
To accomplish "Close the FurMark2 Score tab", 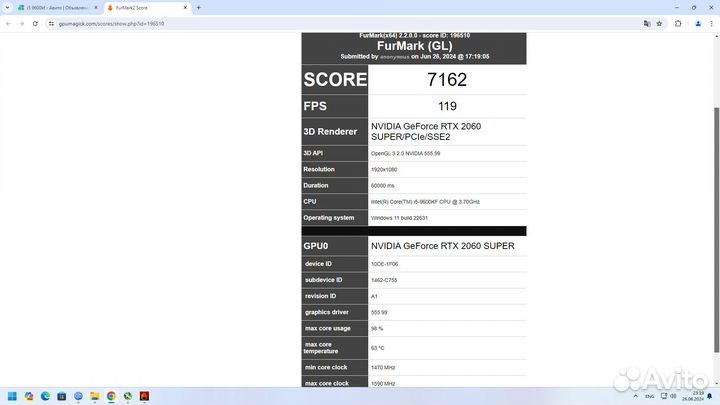I will 185,8.
